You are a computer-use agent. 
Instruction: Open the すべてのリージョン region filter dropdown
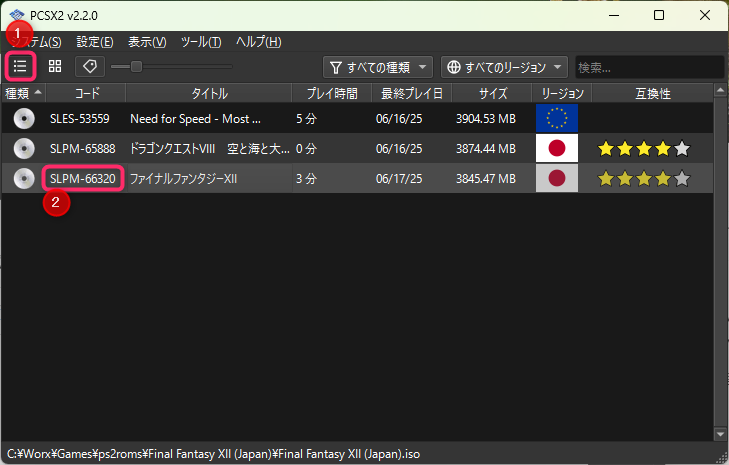pos(504,67)
